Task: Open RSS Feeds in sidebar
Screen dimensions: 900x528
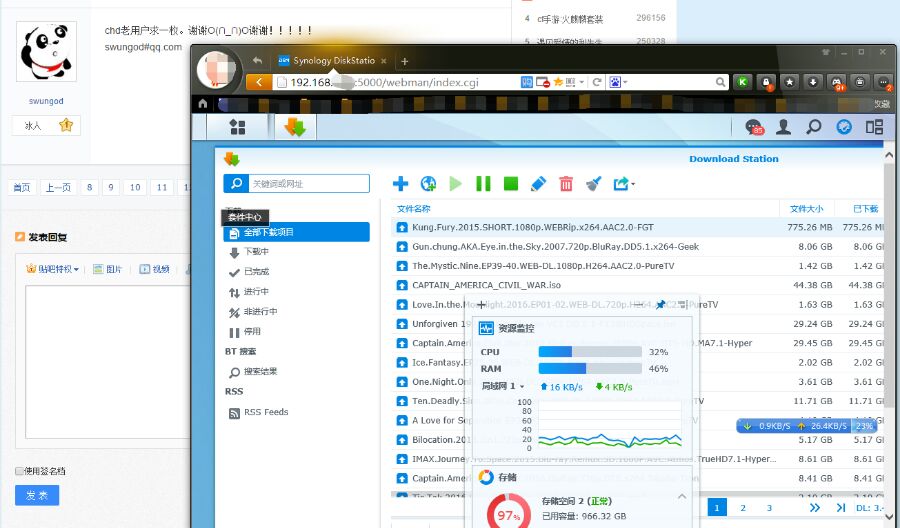Action: [x=266, y=412]
